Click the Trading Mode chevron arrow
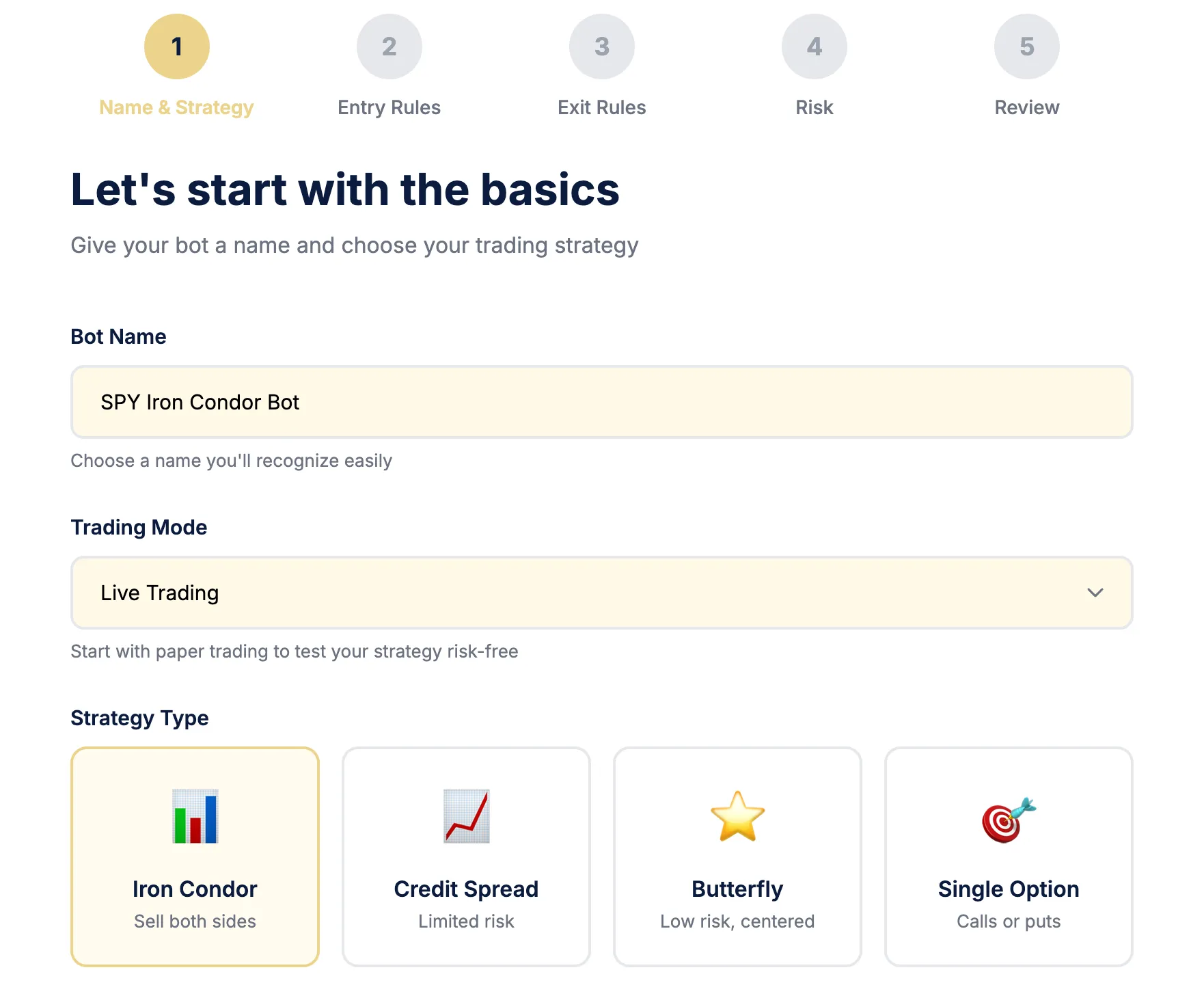 1095,593
